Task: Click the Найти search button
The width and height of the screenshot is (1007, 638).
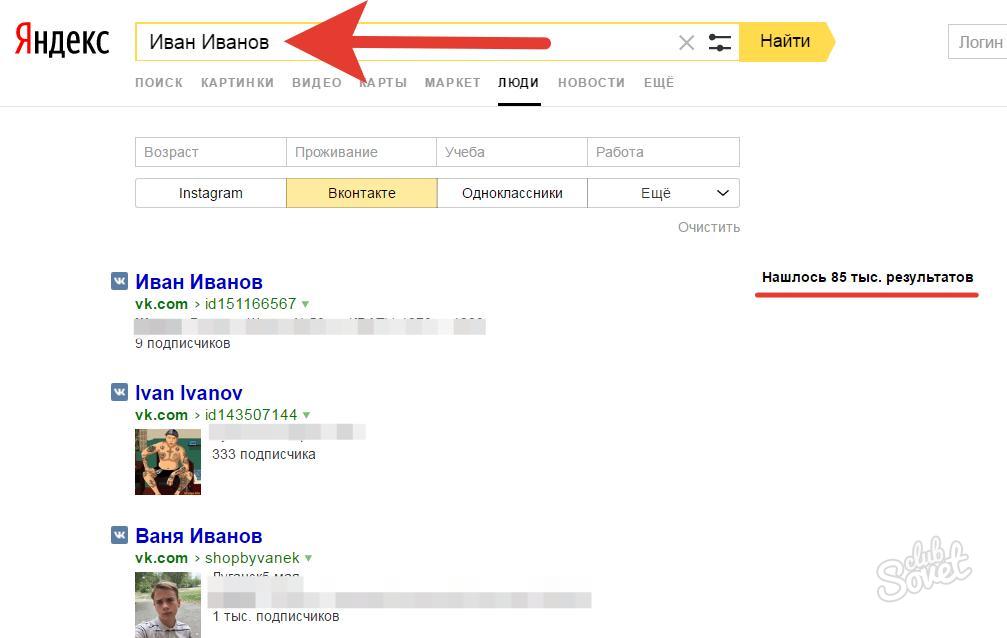Action: (786, 42)
